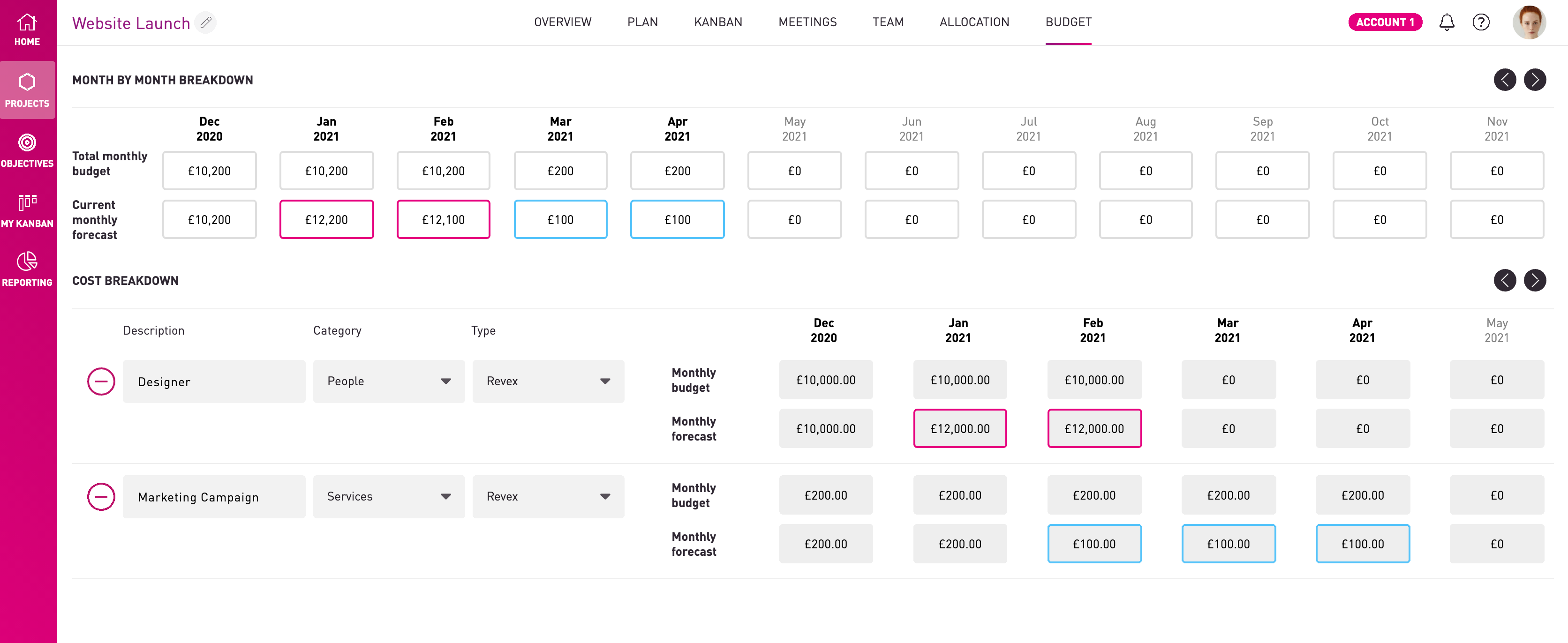Click the Account 1 button

click(x=1385, y=22)
